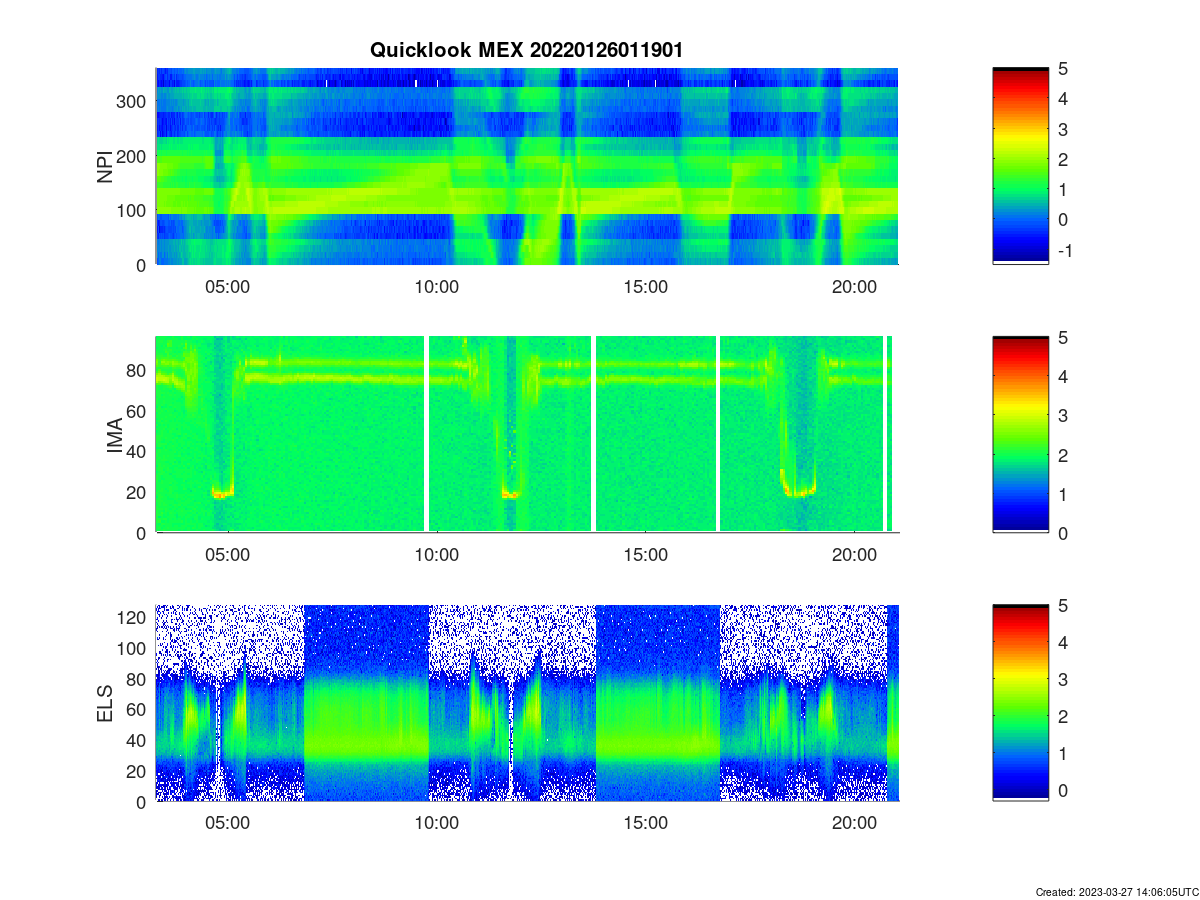Click inside the NPI spectrogram plot

[527, 166]
